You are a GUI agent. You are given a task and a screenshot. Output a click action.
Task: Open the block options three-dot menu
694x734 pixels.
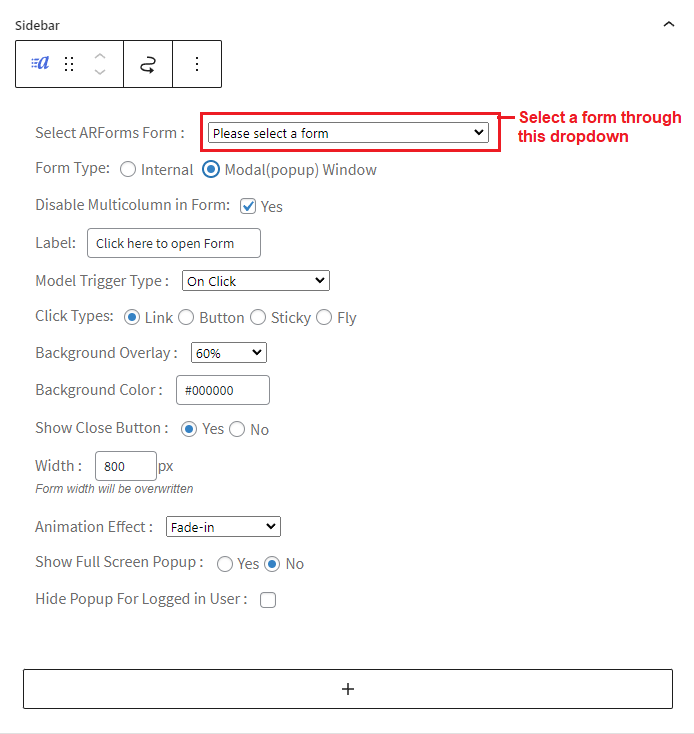click(x=197, y=64)
